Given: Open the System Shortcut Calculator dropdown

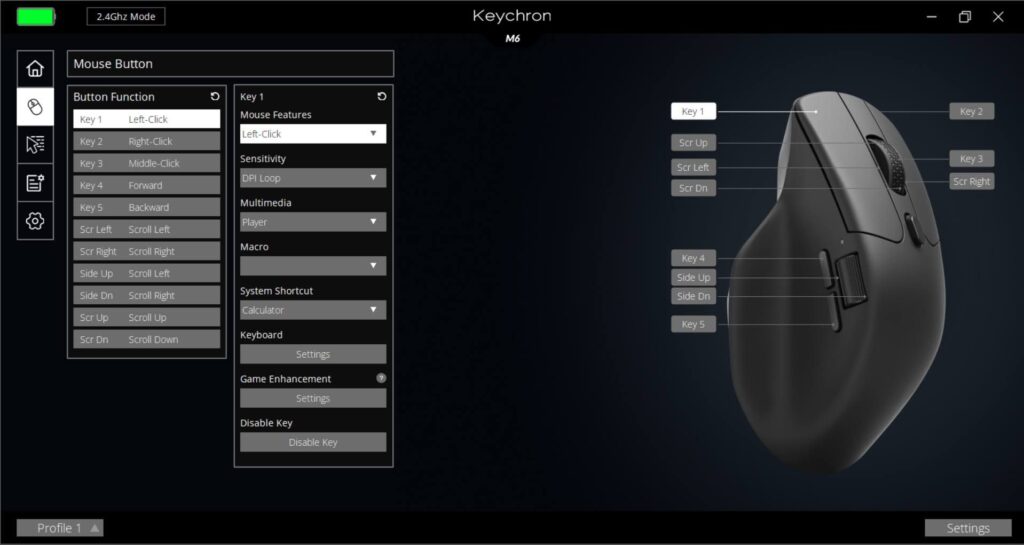Looking at the screenshot, I should (313, 310).
